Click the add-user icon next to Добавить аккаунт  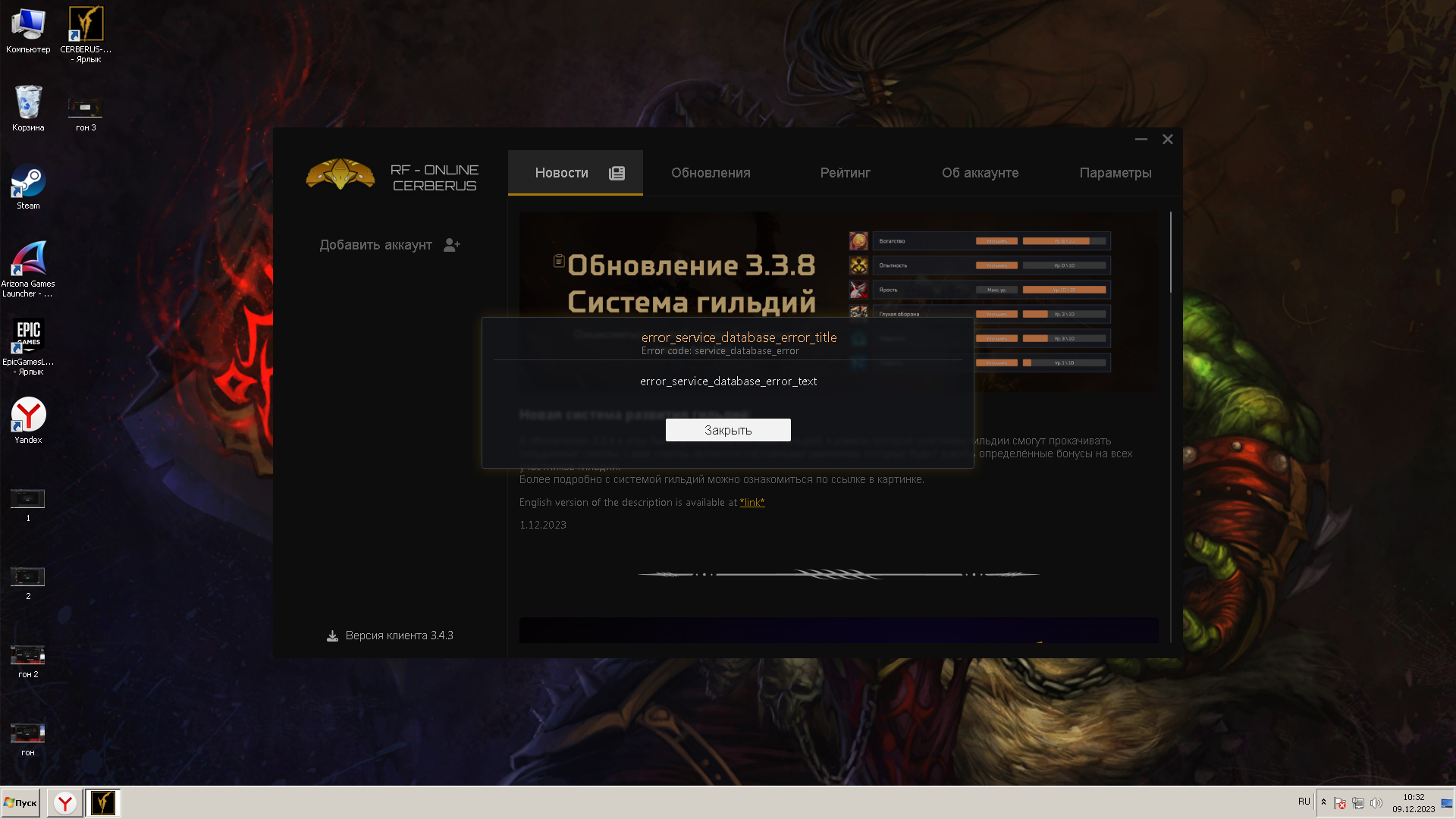452,245
